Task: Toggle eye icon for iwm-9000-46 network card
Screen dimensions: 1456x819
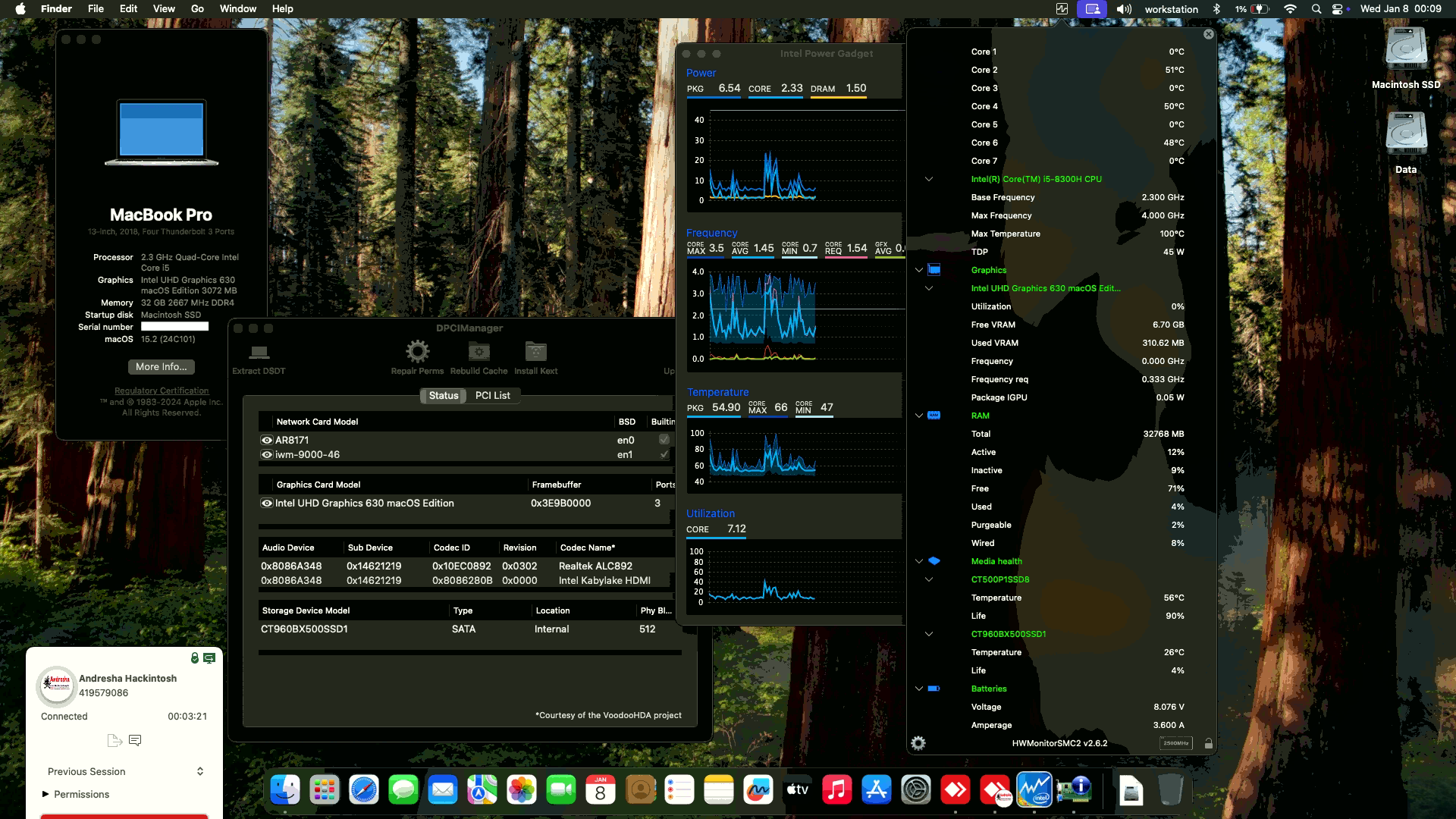Action: 267,454
